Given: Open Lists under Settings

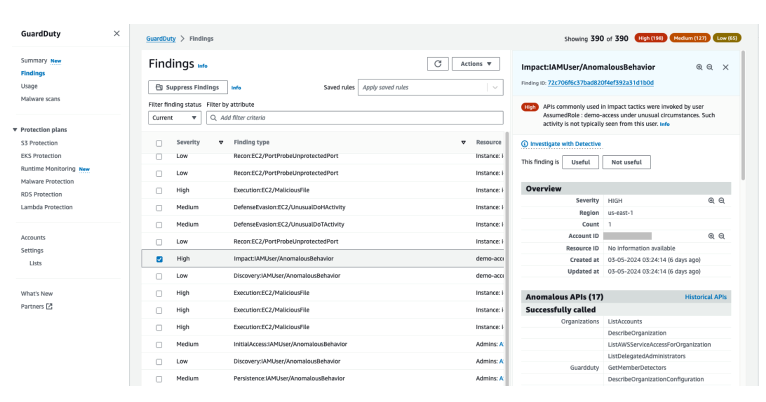Looking at the screenshot, I should 35,263.
